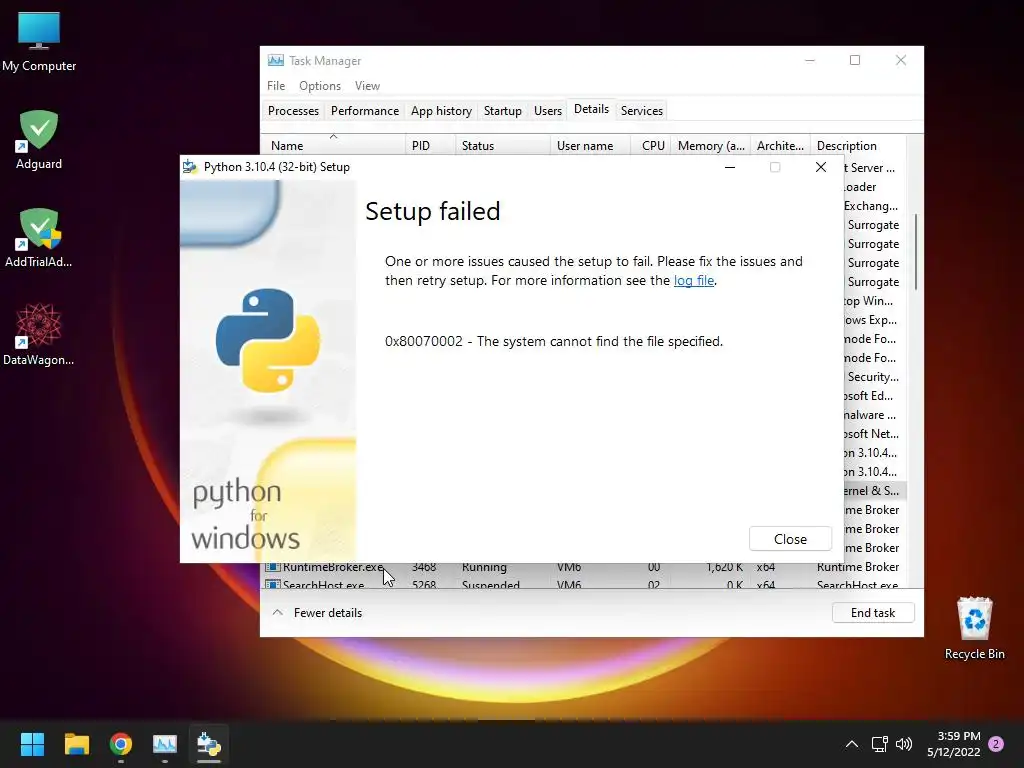Sort by the Memory column header

click(711, 145)
